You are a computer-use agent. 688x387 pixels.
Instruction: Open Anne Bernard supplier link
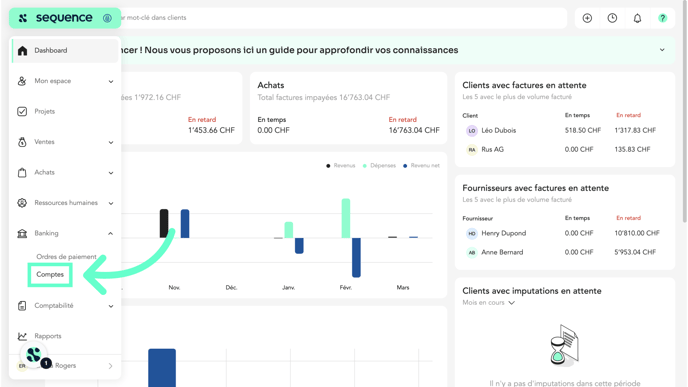[502, 252]
